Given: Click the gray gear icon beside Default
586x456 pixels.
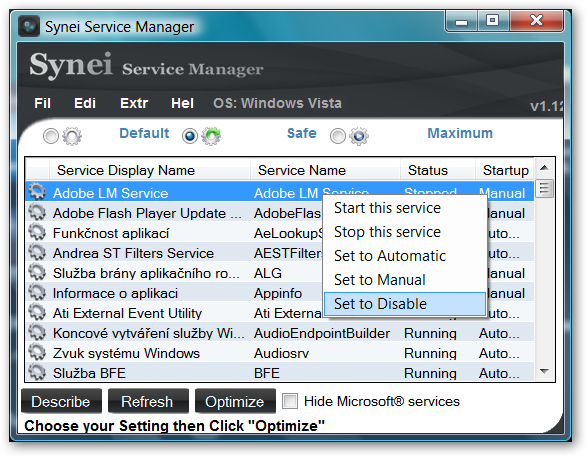Looking at the screenshot, I should click(72, 136).
